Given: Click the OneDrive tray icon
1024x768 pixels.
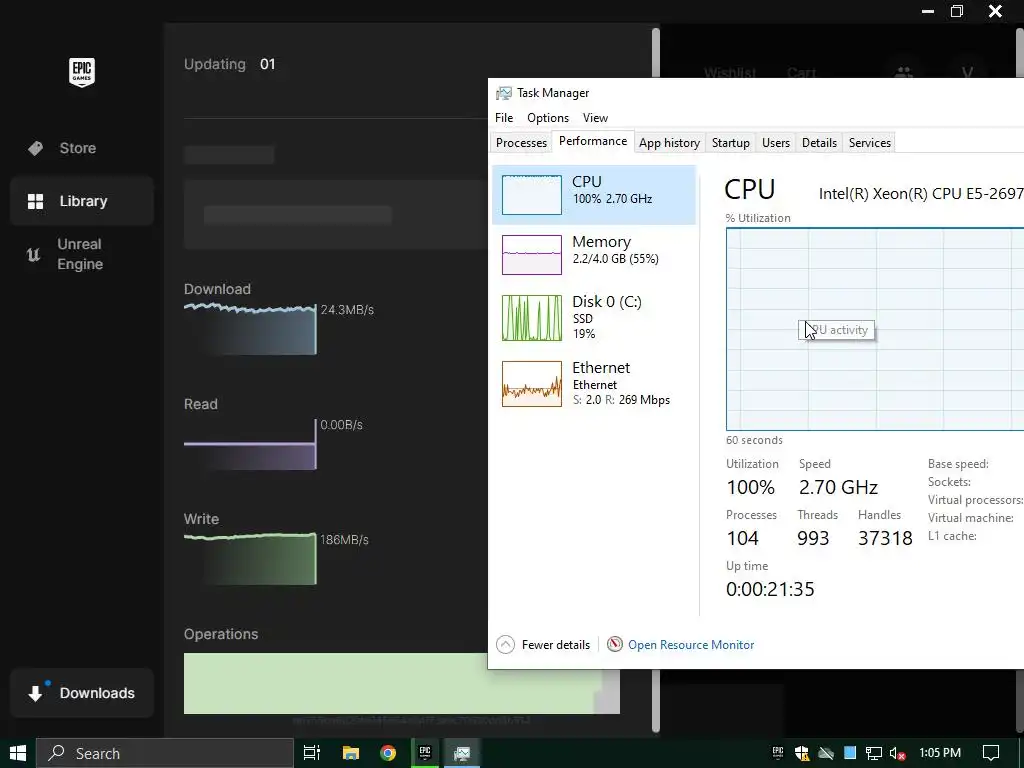Looking at the screenshot, I should click(826, 753).
